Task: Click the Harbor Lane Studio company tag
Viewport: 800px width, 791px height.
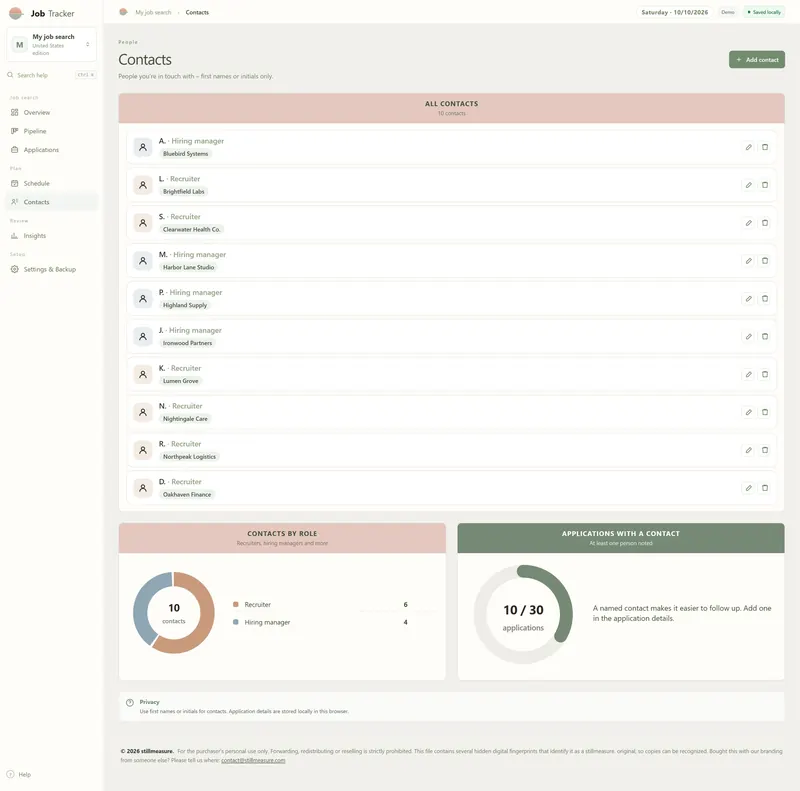Action: pos(188,267)
